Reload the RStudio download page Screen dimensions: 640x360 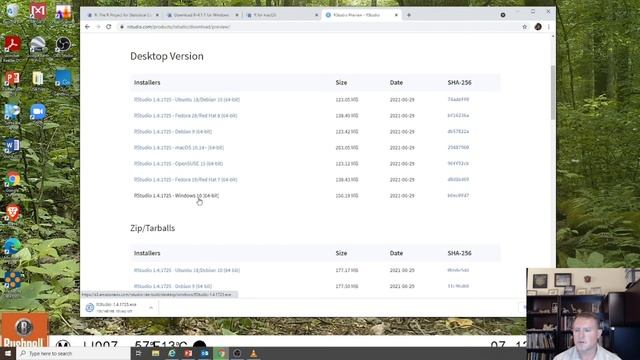click(109, 27)
